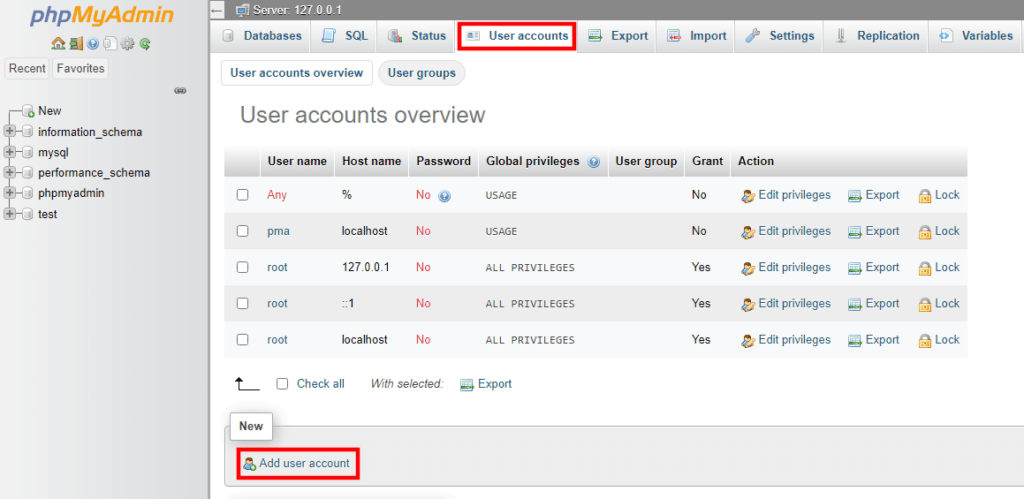Switch to User groups sub-tab
The image size is (1024, 499).
(x=422, y=73)
